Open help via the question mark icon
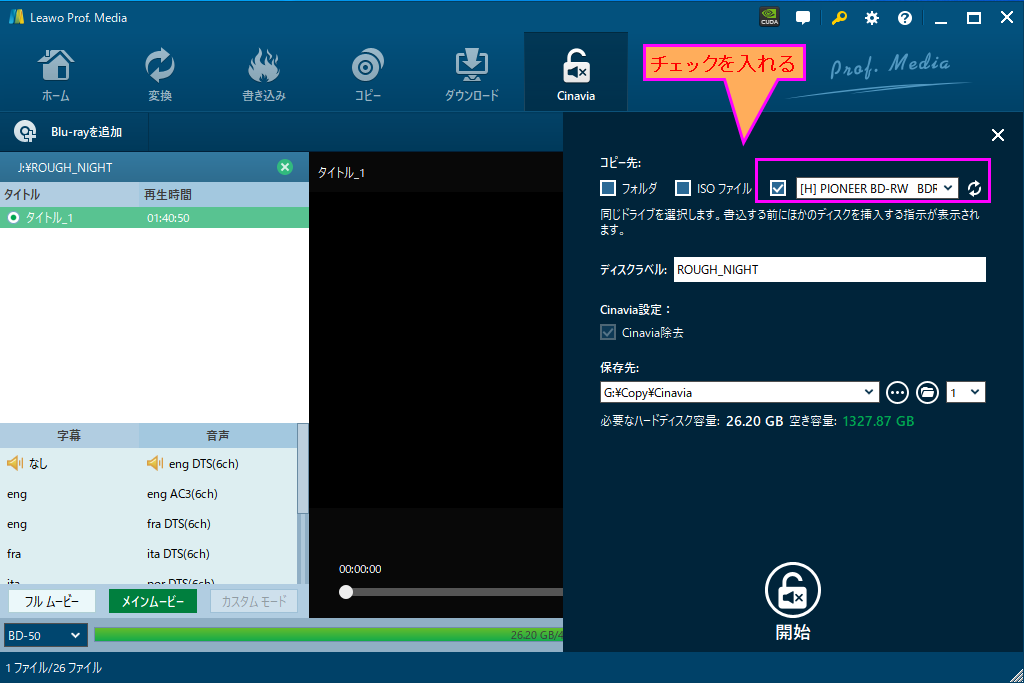This screenshot has height=683, width=1024. pos(904,18)
